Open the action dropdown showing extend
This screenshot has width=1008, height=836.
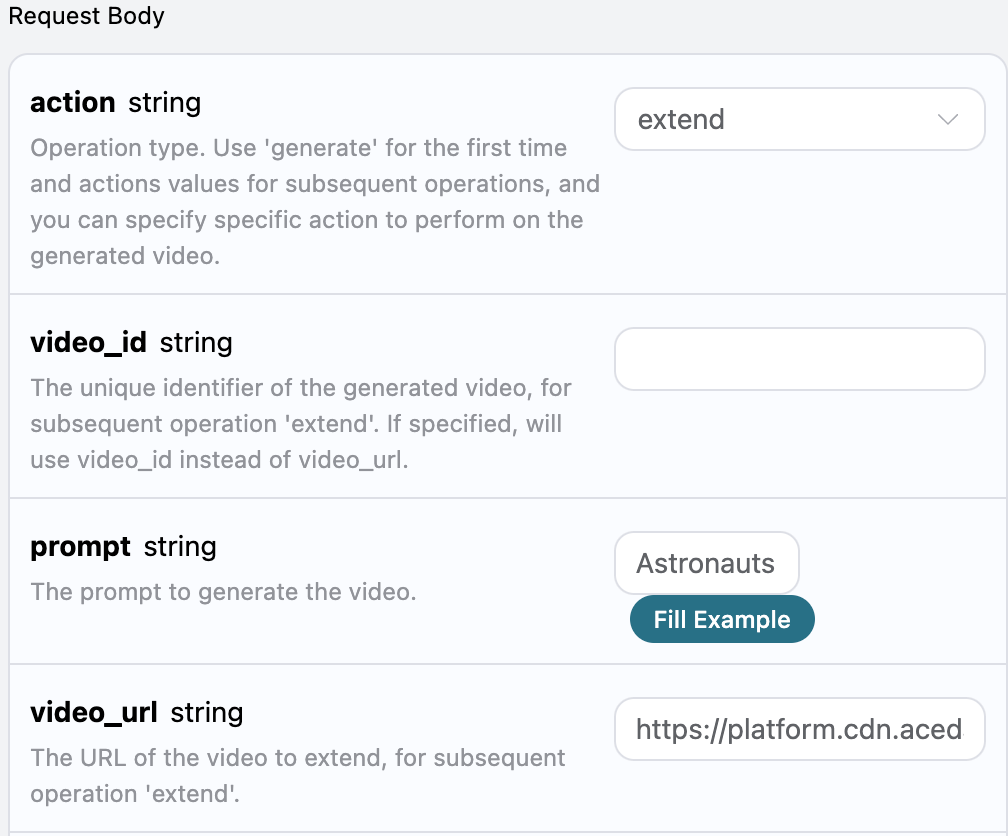[x=800, y=119]
